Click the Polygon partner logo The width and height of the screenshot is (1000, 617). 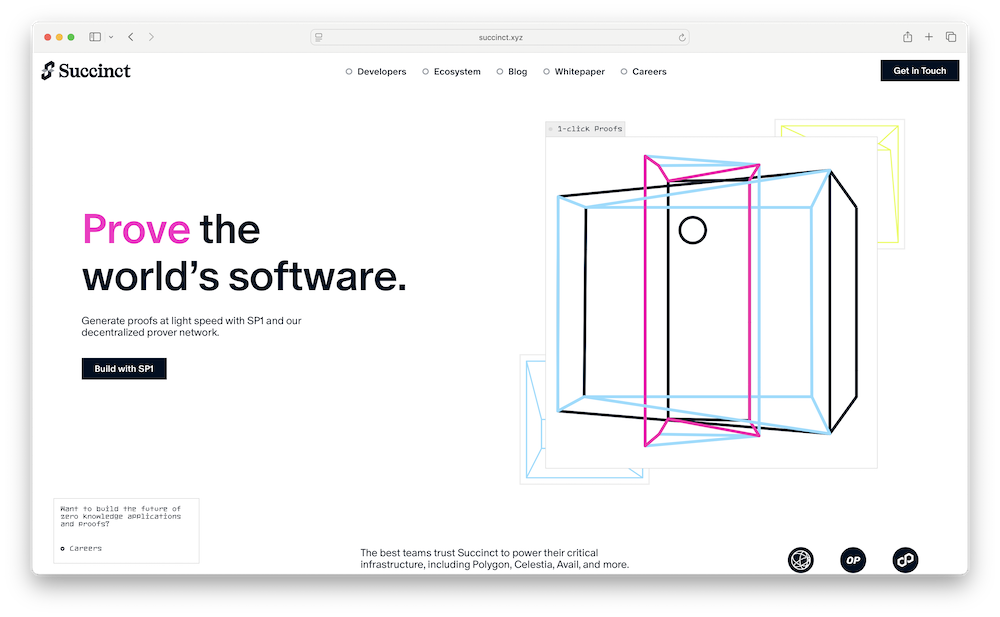[905, 560]
